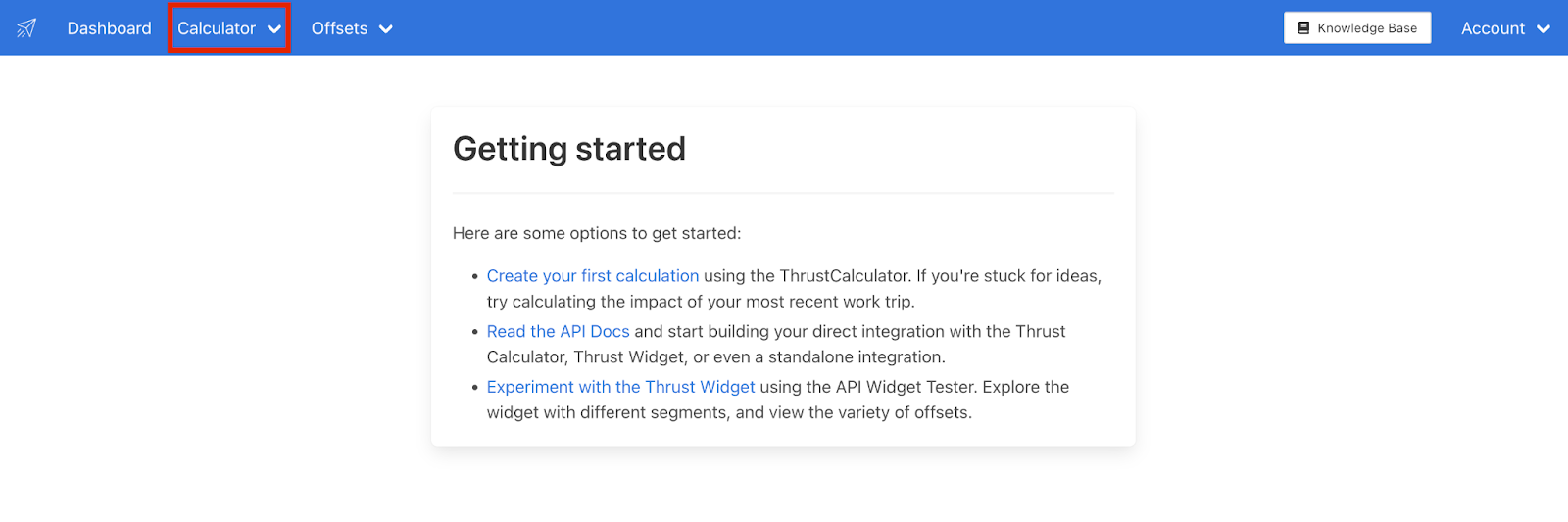1568x522 pixels.
Task: Click the 'Getting started' heading
Action: 568,149
